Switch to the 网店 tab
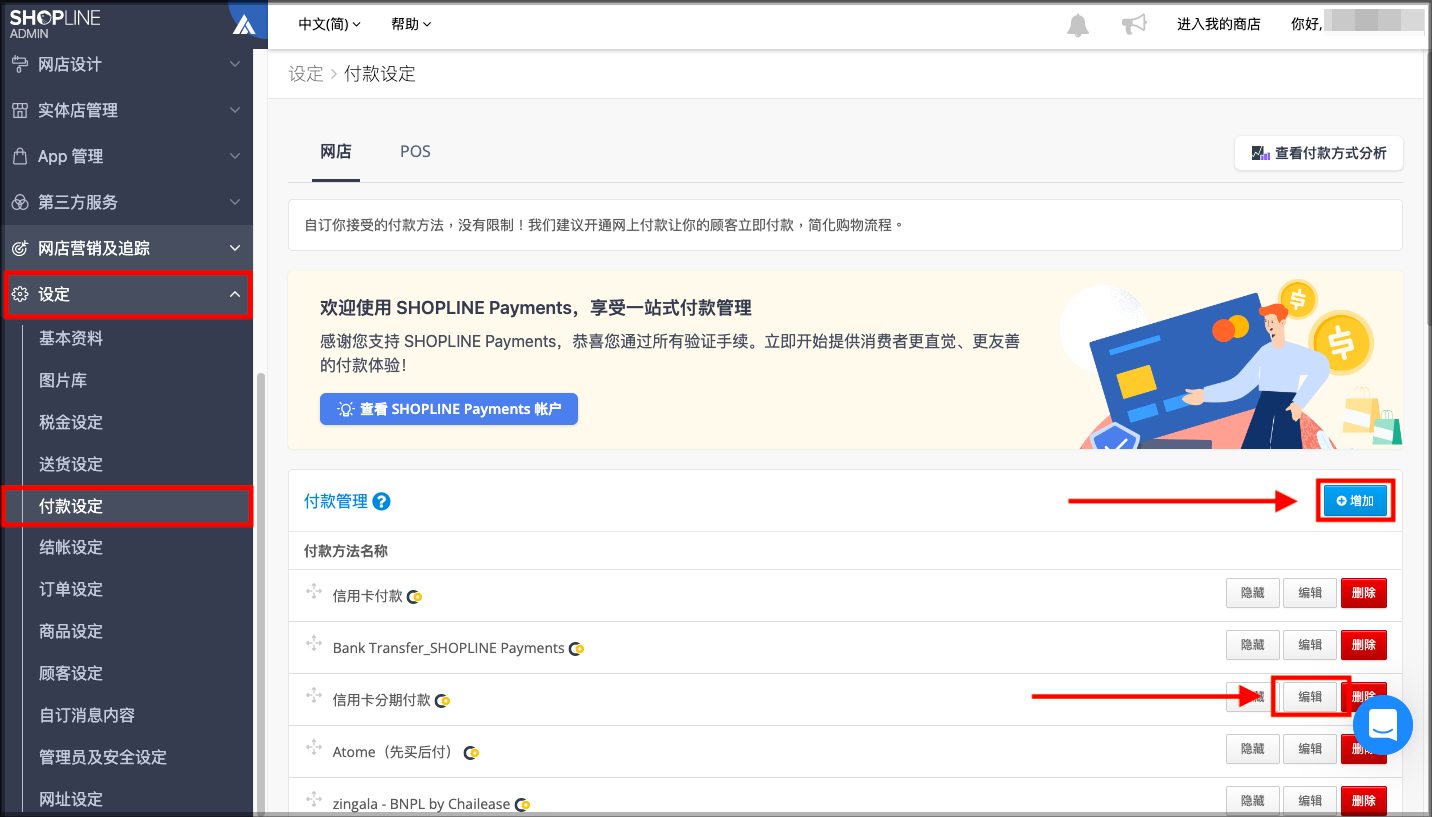1432x817 pixels. point(336,152)
